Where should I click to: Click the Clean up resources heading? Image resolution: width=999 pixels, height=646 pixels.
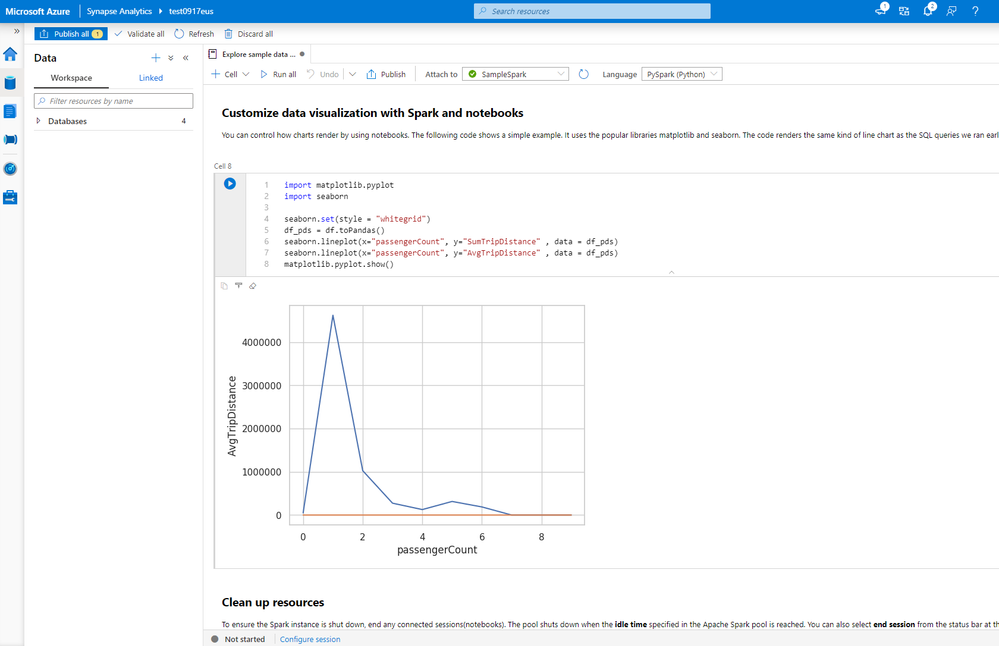click(273, 603)
